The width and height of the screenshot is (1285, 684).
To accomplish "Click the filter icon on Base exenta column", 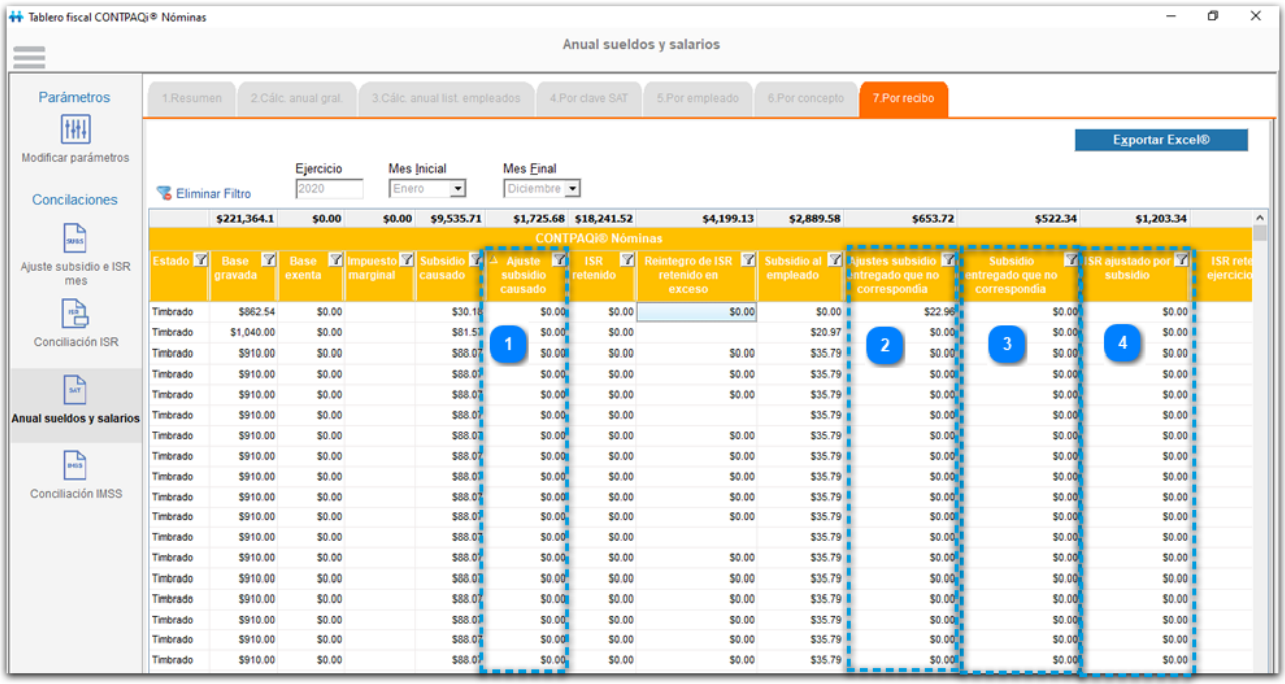I will tap(336, 260).
